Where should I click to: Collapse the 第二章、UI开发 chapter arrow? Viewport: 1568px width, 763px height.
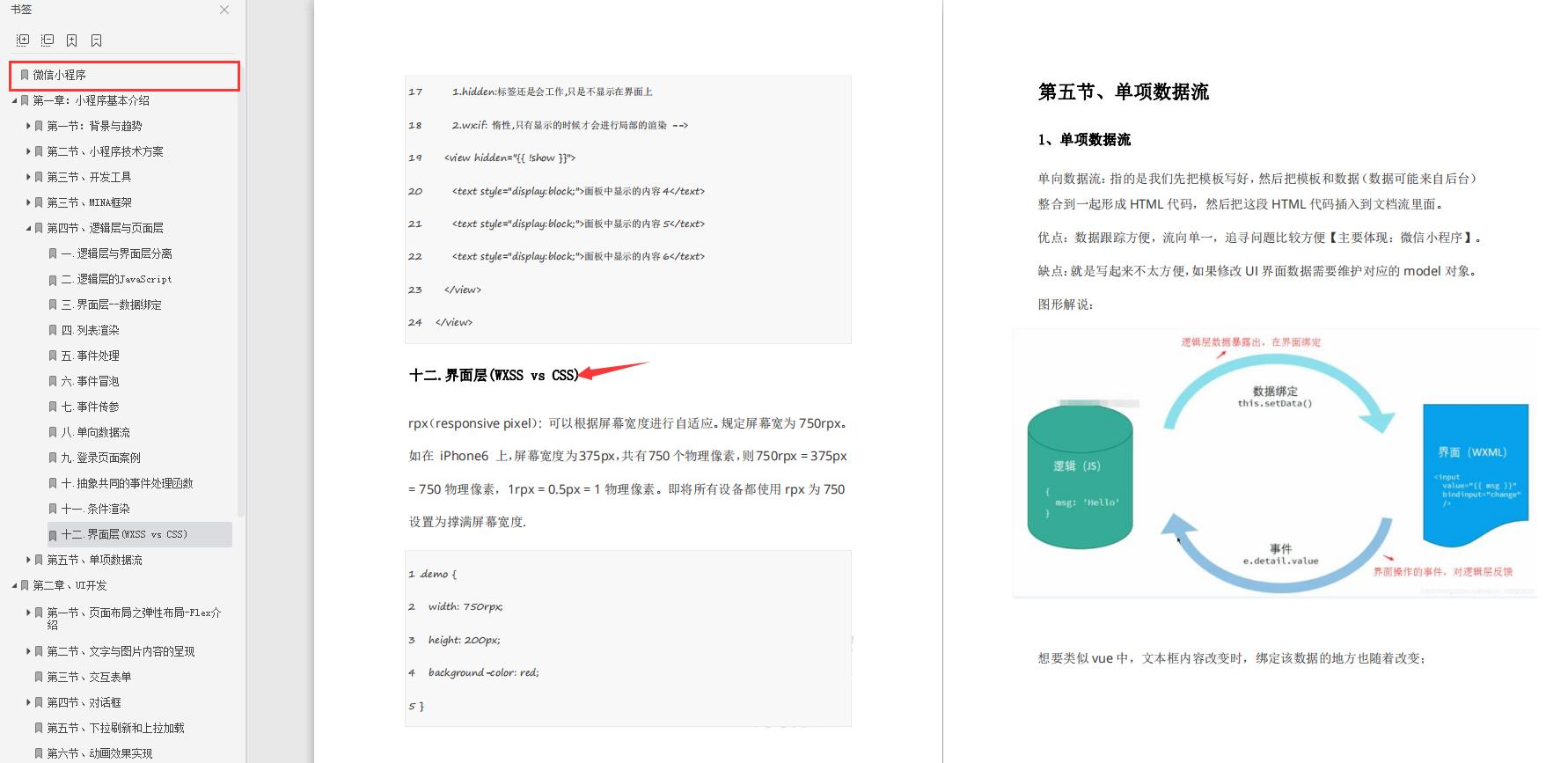pyautogui.click(x=15, y=586)
